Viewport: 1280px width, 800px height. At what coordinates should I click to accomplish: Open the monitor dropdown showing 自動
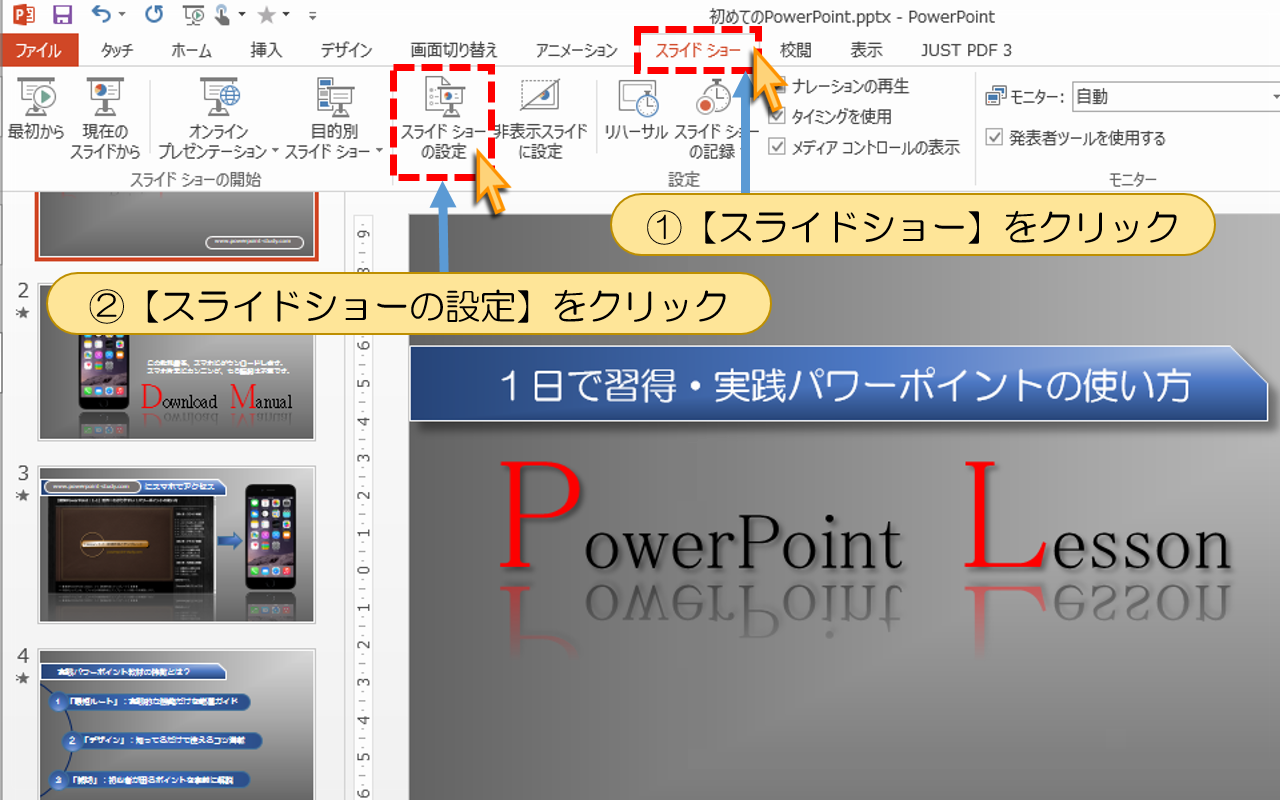1176,97
